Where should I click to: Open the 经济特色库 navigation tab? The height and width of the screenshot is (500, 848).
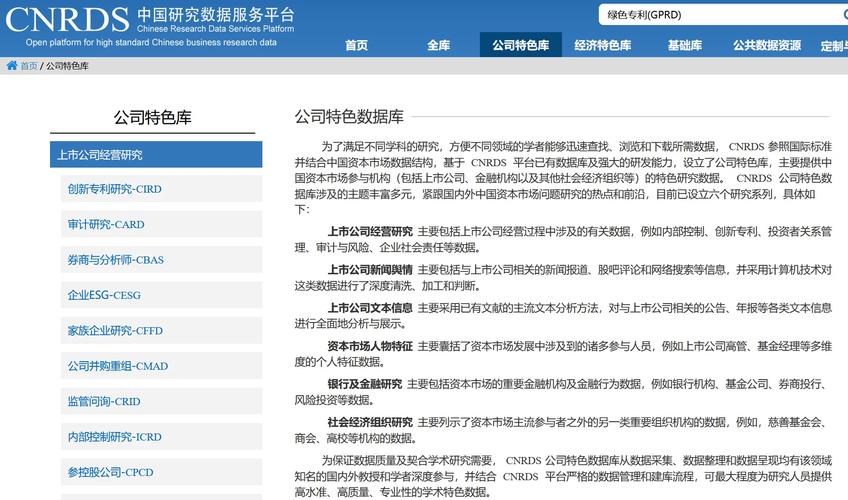click(x=602, y=45)
